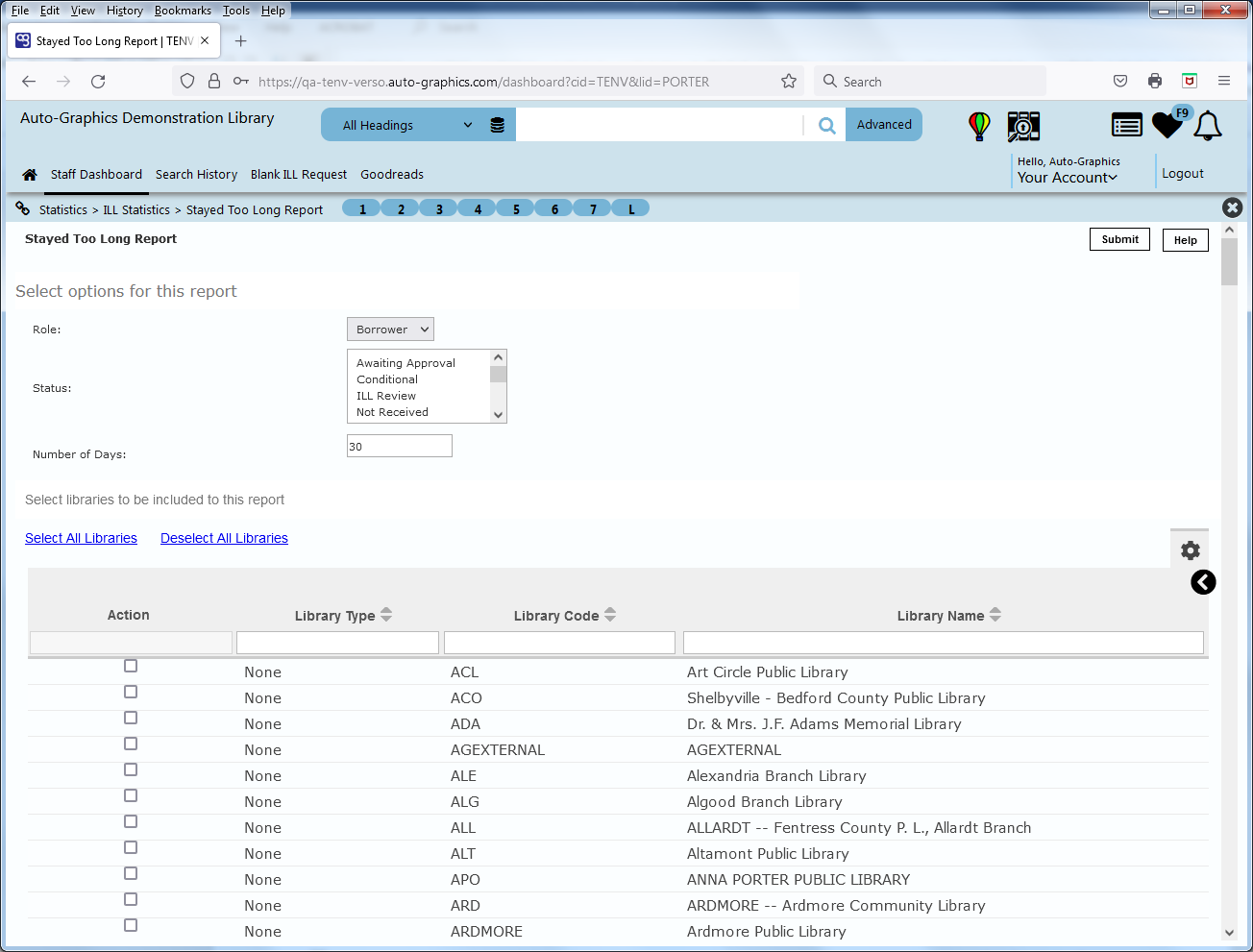Viewport: 1253px width, 952px height.
Task: Bookmark this page with the star icon
Action: (789, 82)
